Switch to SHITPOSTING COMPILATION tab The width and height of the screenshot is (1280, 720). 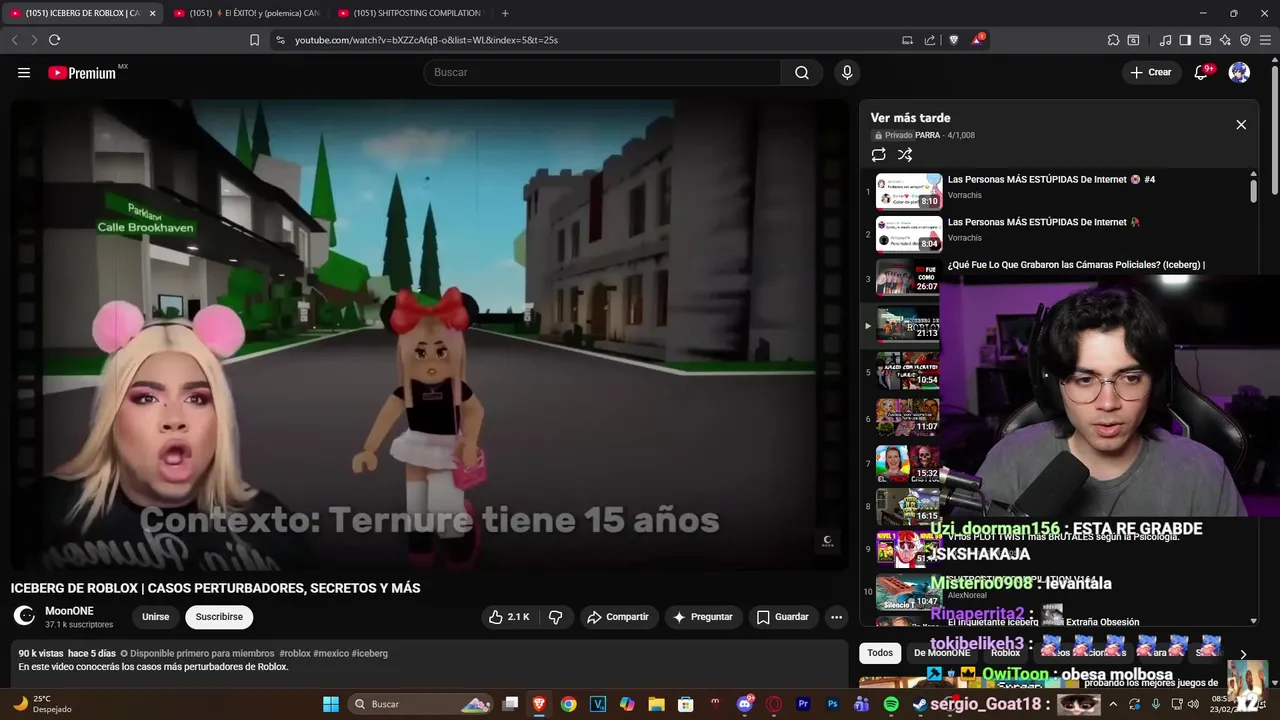(410, 13)
